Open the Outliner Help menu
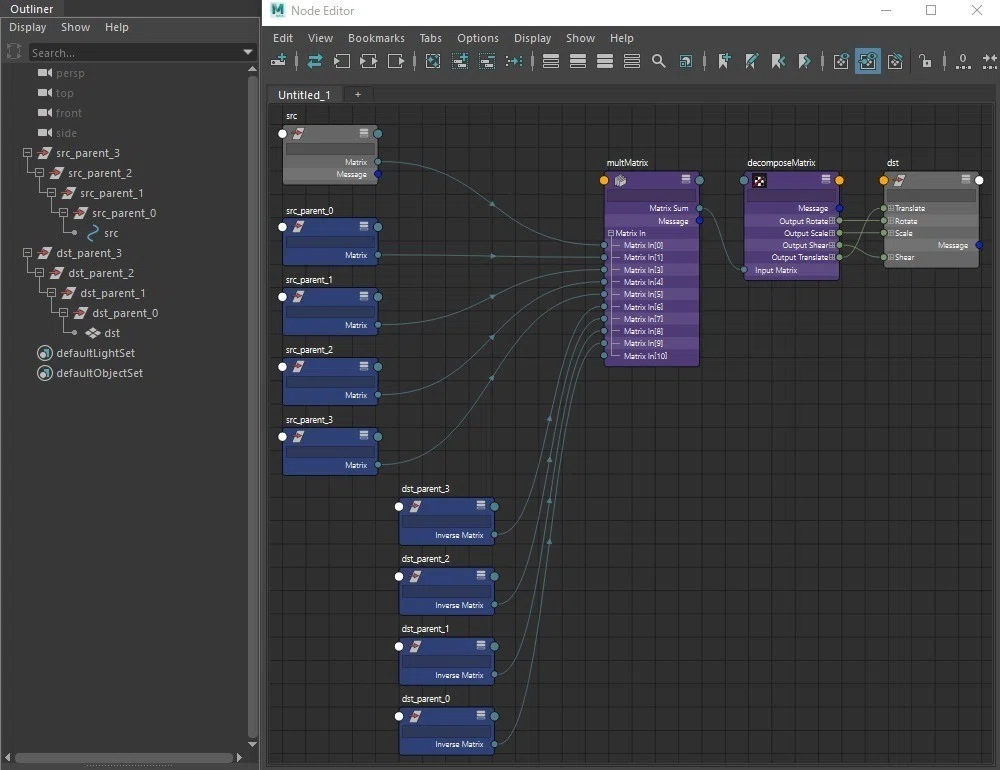Image resolution: width=1000 pixels, height=770 pixels. (x=117, y=27)
